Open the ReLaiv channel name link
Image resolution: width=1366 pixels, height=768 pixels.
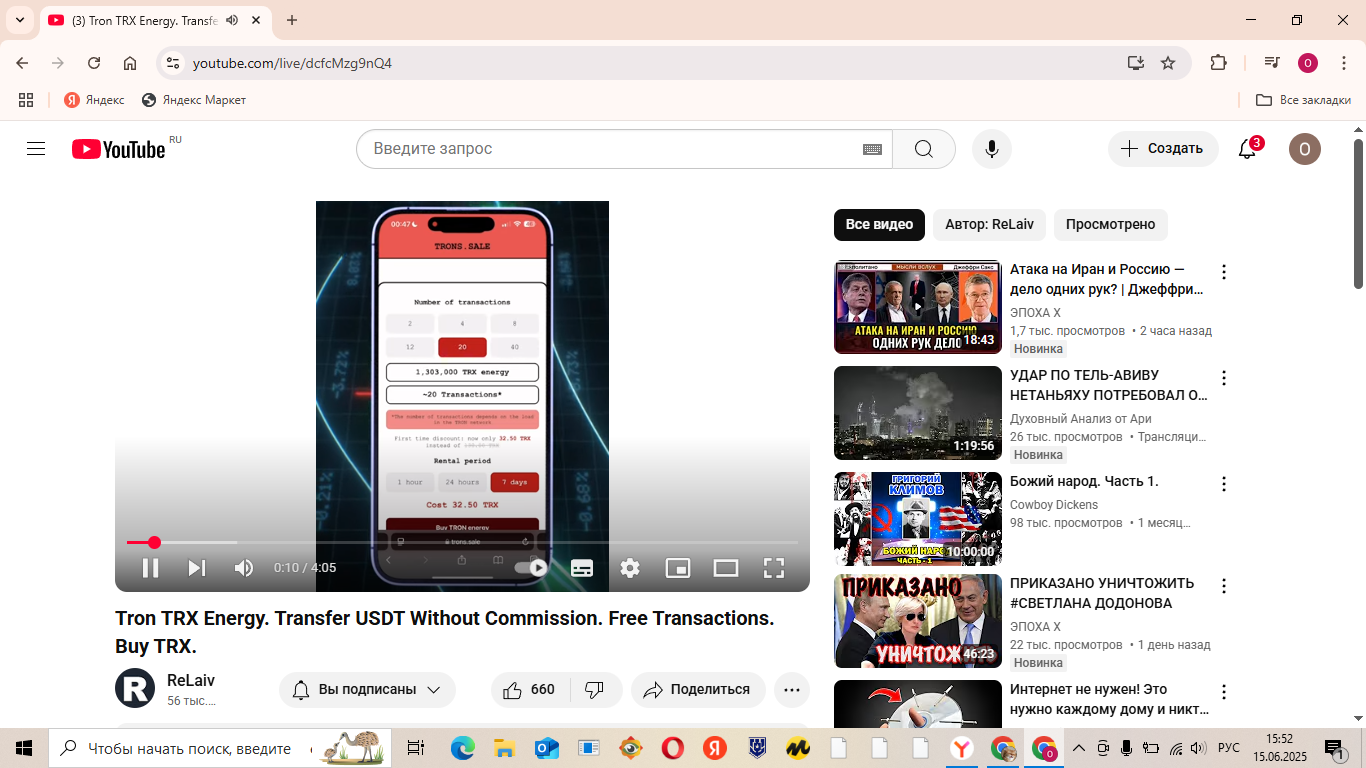[x=191, y=681]
